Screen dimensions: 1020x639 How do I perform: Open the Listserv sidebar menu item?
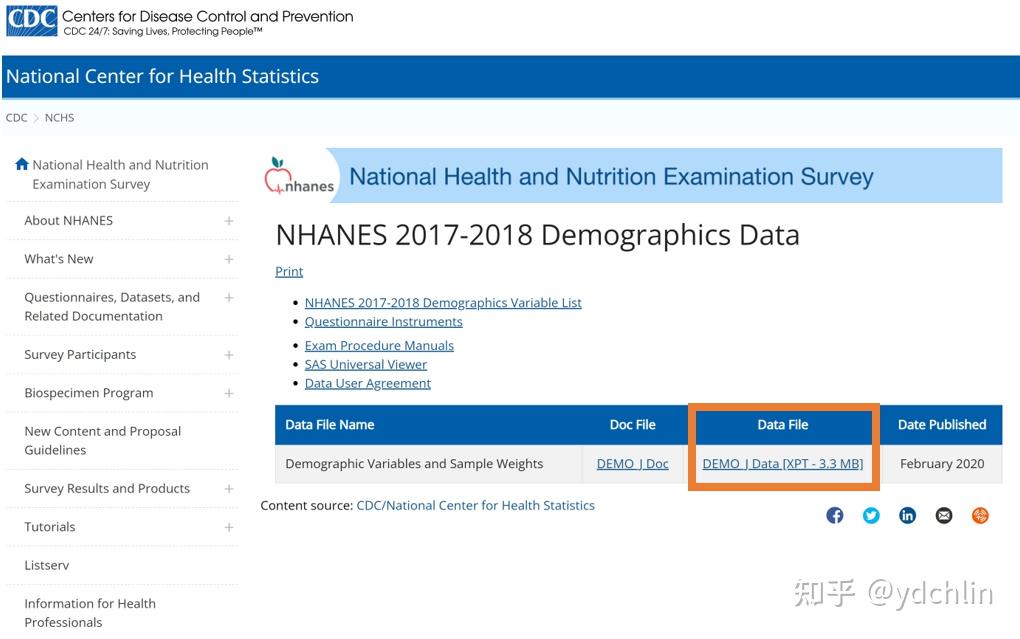[x=46, y=565]
